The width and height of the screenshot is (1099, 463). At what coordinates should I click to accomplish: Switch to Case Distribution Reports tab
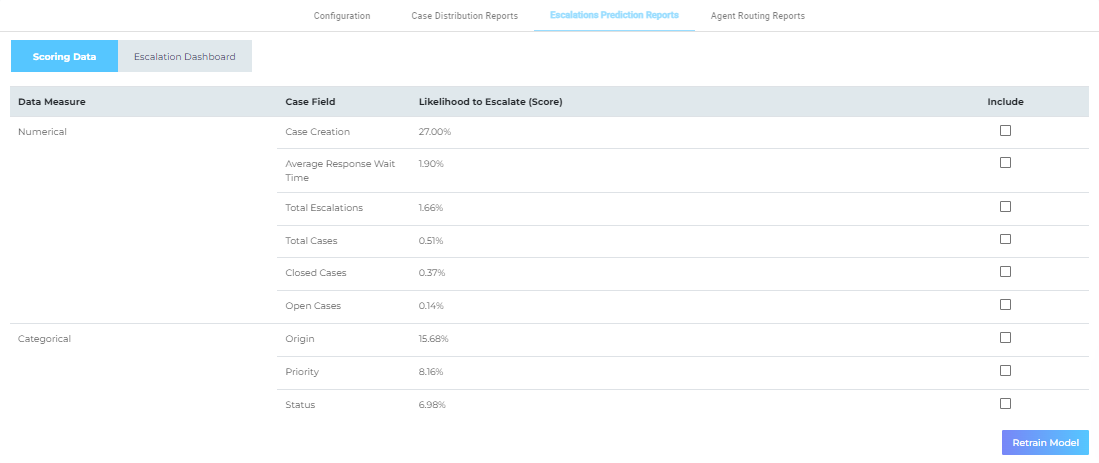click(464, 16)
